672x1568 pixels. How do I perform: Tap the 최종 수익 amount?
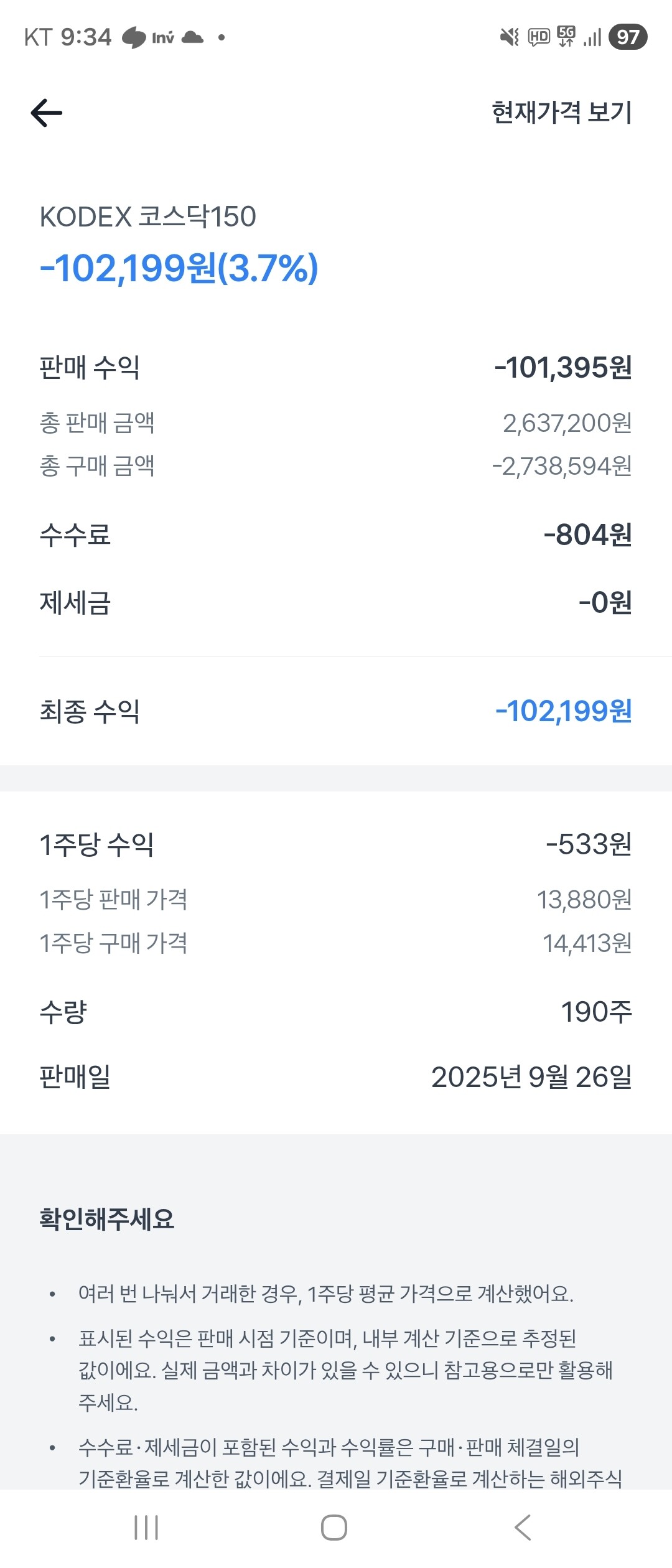tap(563, 711)
